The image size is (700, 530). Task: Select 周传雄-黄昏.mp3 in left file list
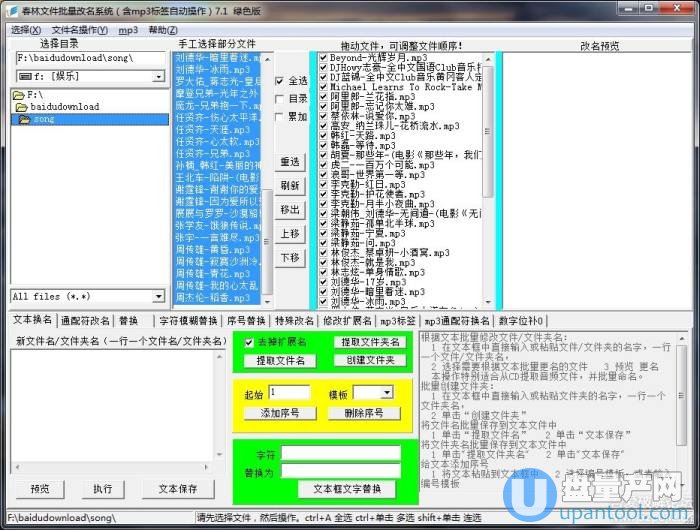click(x=217, y=250)
